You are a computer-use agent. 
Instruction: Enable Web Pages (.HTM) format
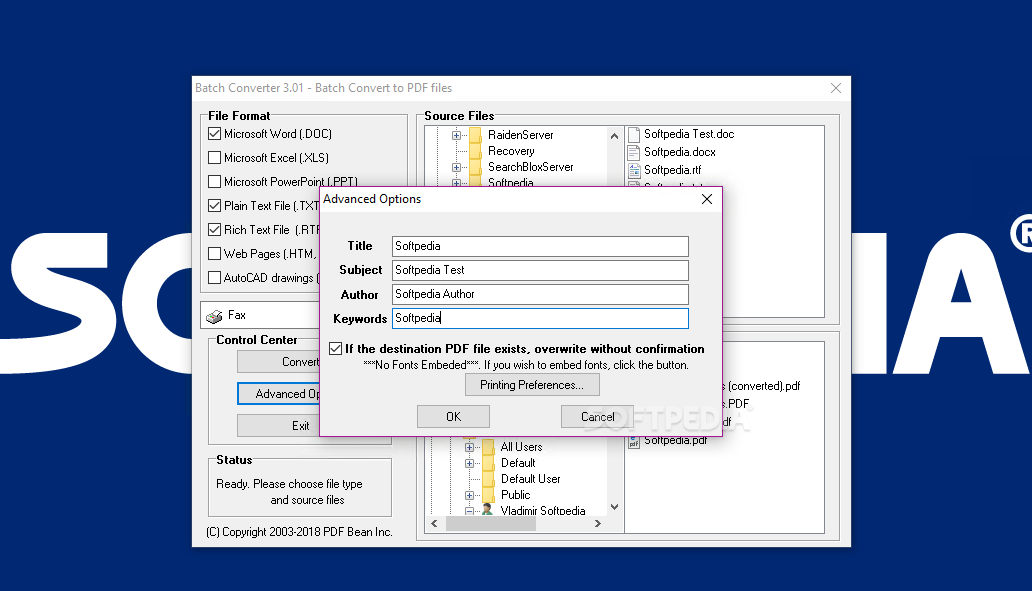click(x=214, y=253)
